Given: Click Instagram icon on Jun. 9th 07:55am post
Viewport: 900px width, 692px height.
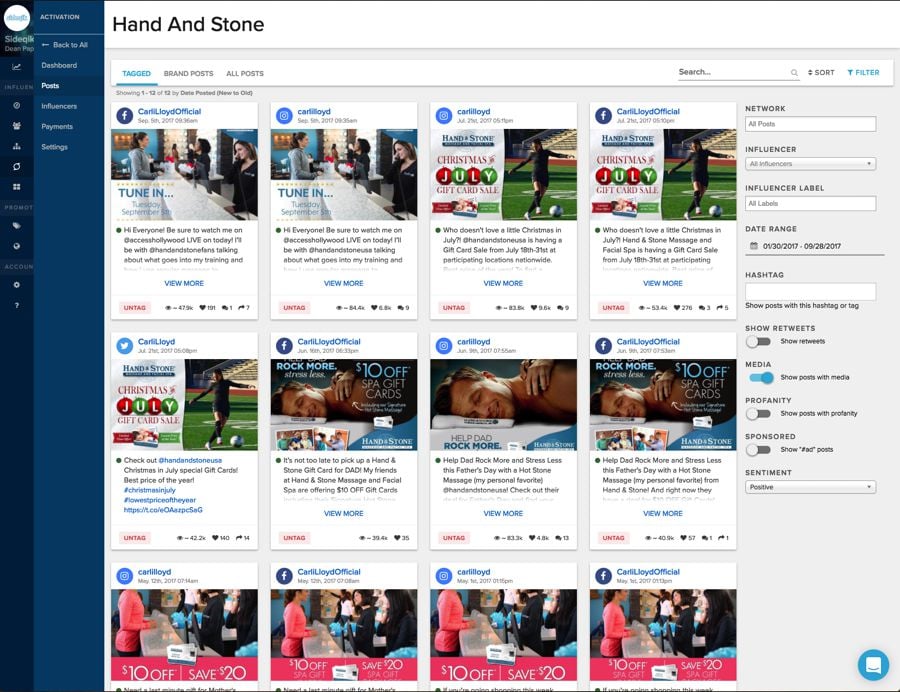Looking at the screenshot, I should (444, 345).
